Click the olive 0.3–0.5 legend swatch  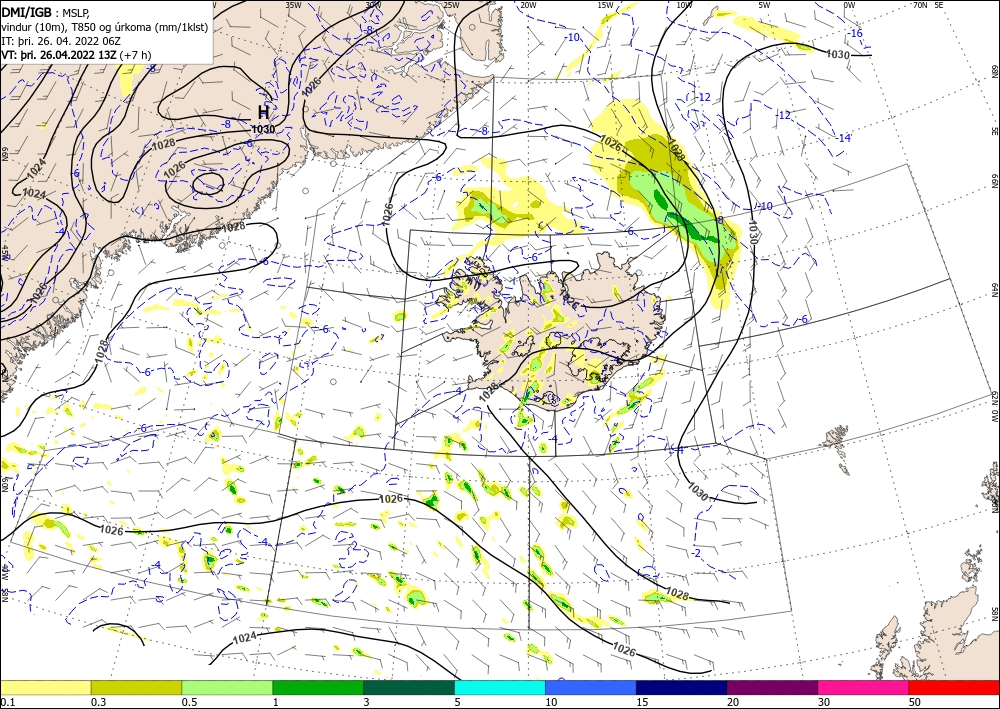(136, 687)
